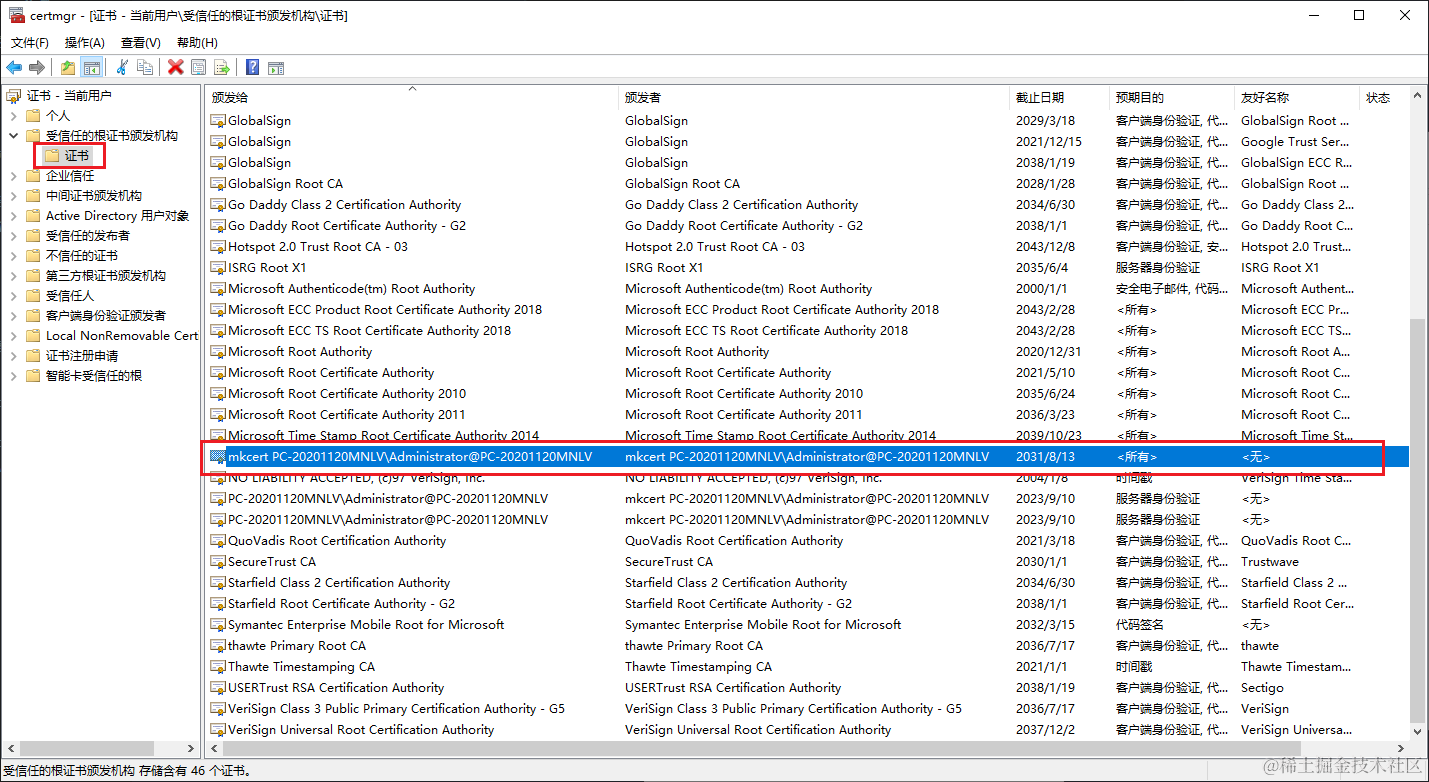Click right arrow of certificate list horizontal scrollbar
Viewport: 1429px width, 782px height.
pyautogui.click(x=1402, y=748)
